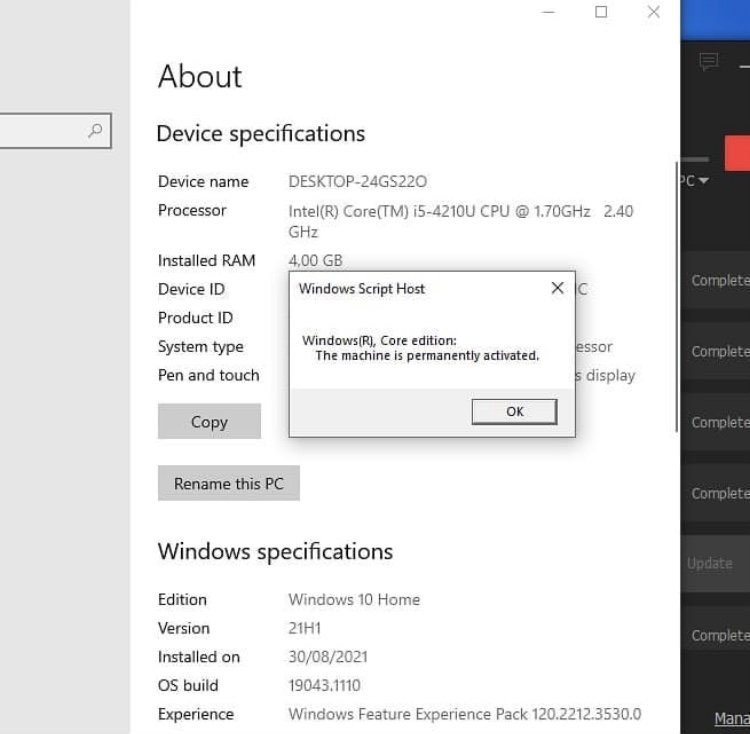Click the System type label
750x734 pixels.
pyautogui.click(x=200, y=347)
